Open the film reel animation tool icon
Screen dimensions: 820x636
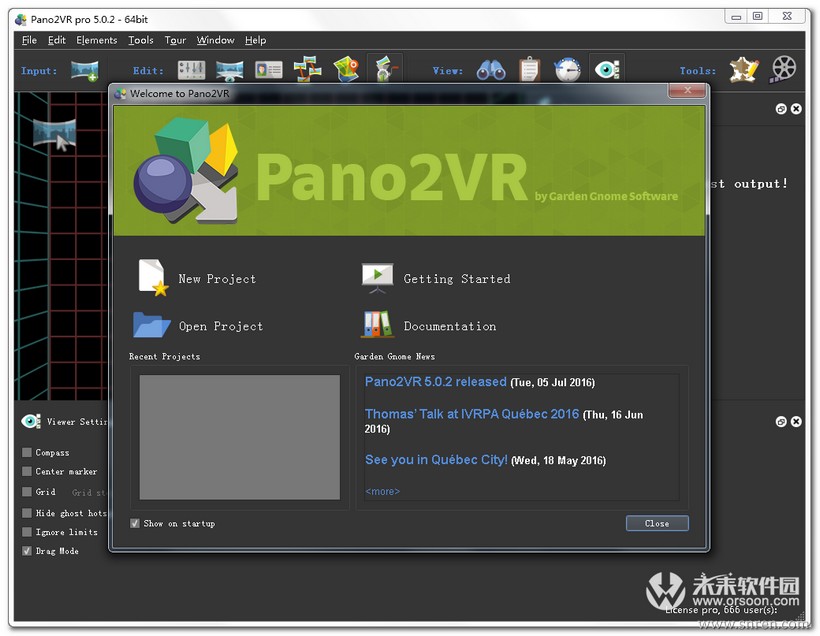click(783, 69)
